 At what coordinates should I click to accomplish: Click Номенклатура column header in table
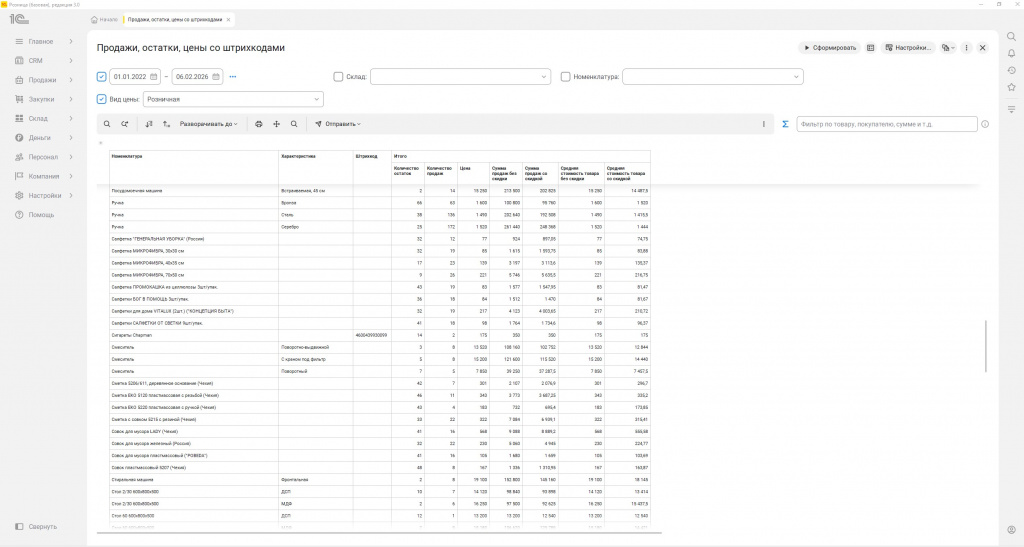click(194, 168)
